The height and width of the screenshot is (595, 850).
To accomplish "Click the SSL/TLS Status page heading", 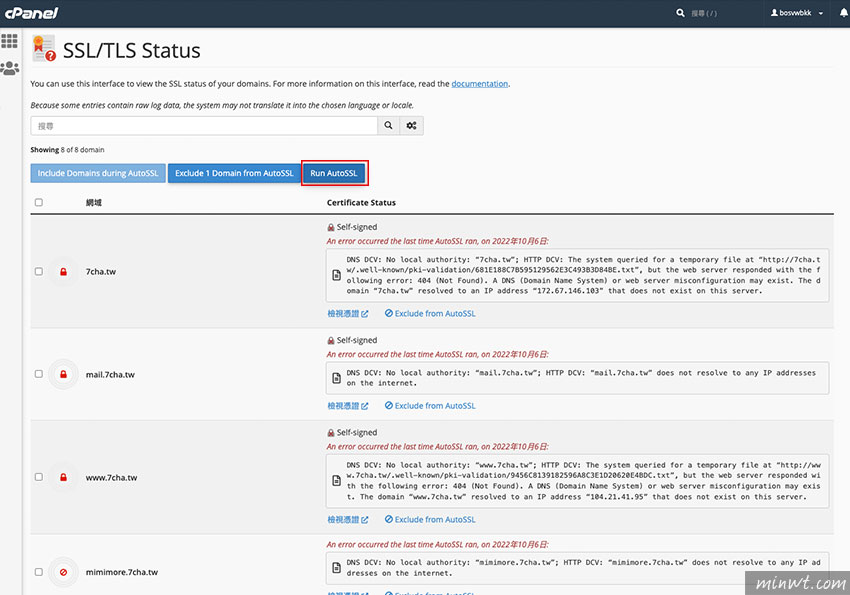I will point(132,50).
